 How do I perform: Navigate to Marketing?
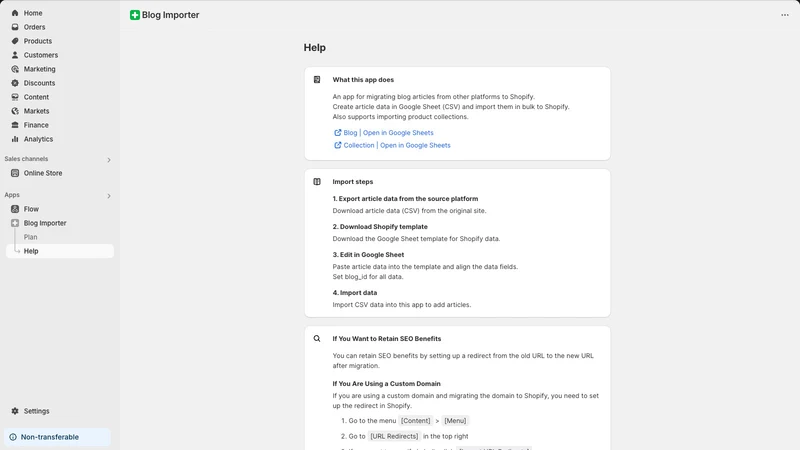pyautogui.click(x=39, y=69)
